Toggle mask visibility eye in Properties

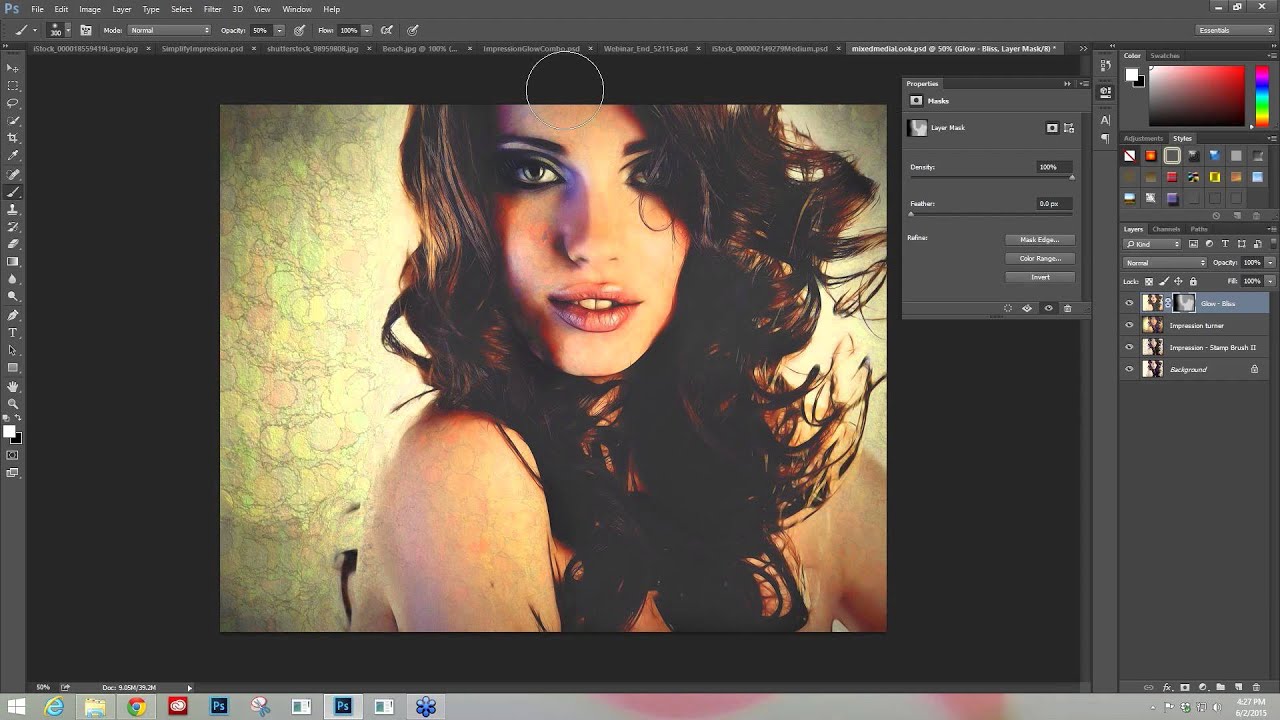pyautogui.click(x=1048, y=308)
